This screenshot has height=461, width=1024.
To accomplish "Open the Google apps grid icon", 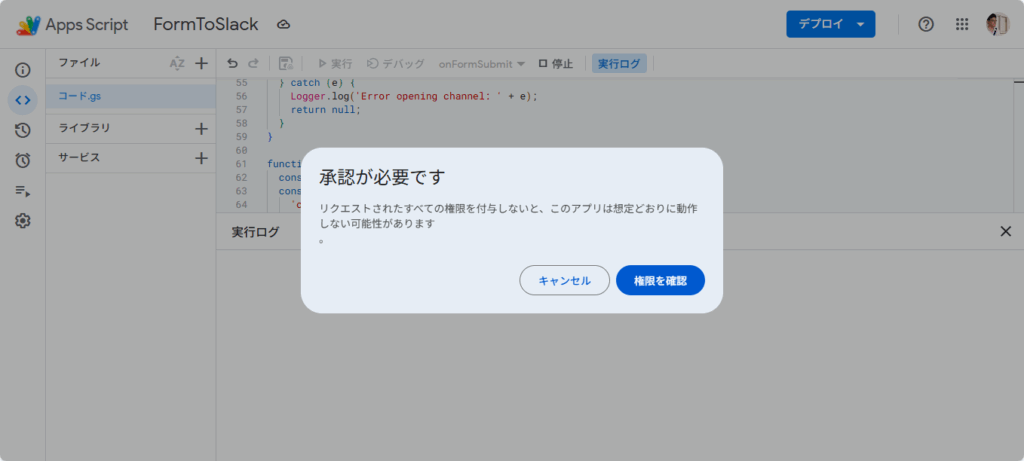I will pyautogui.click(x=962, y=24).
